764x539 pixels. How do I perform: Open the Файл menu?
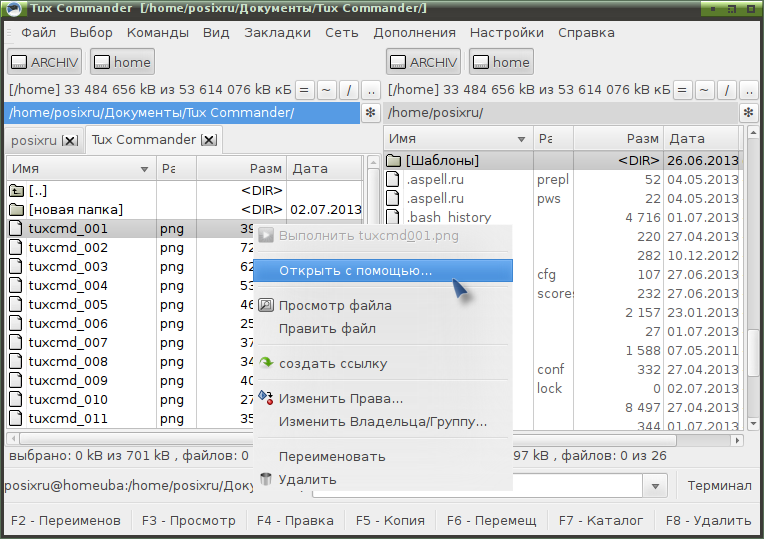(x=38, y=33)
